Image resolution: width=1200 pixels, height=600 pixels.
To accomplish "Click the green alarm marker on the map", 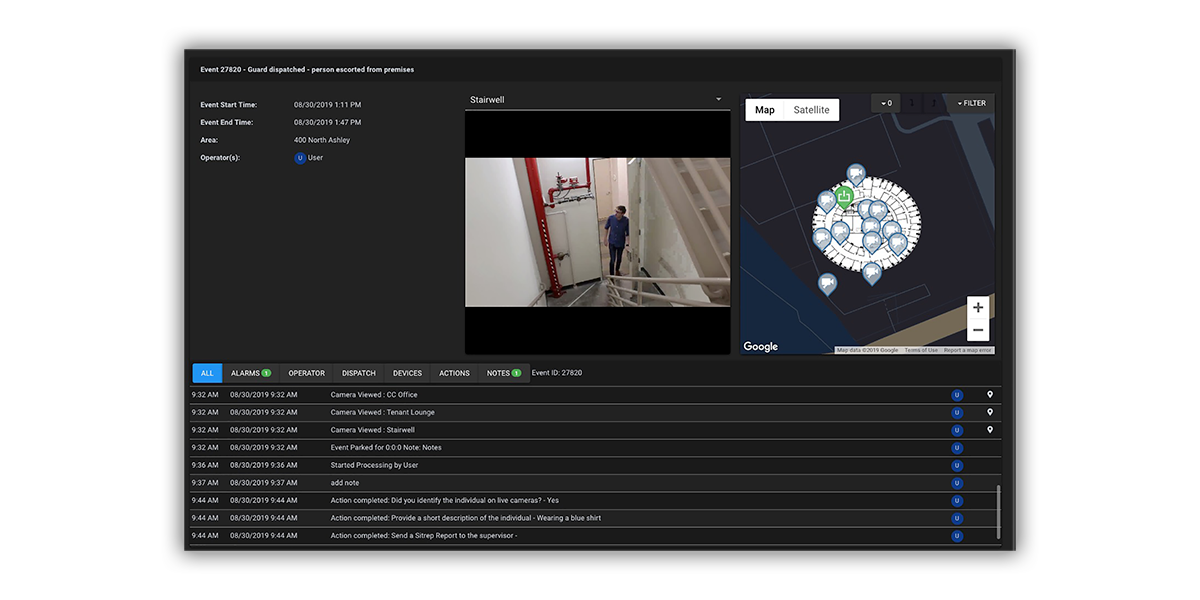I will [x=844, y=196].
